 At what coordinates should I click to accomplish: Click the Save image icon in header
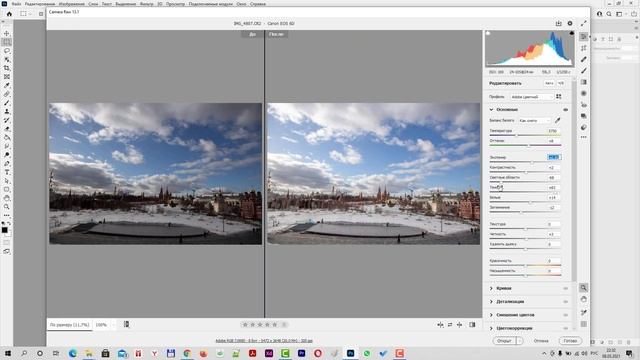[558, 24]
